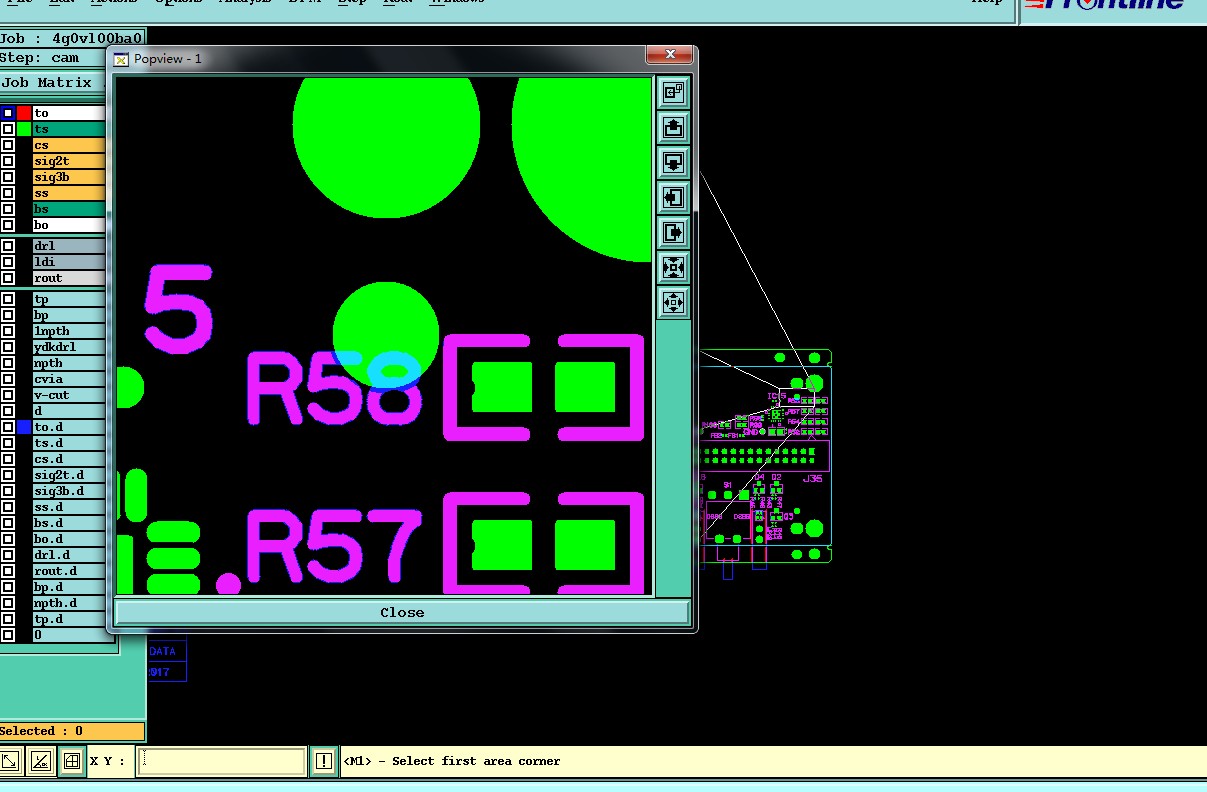The image size is (1207, 792).
Task: Click the angle measure icon in bottom bar
Action: pyautogui.click(x=41, y=761)
